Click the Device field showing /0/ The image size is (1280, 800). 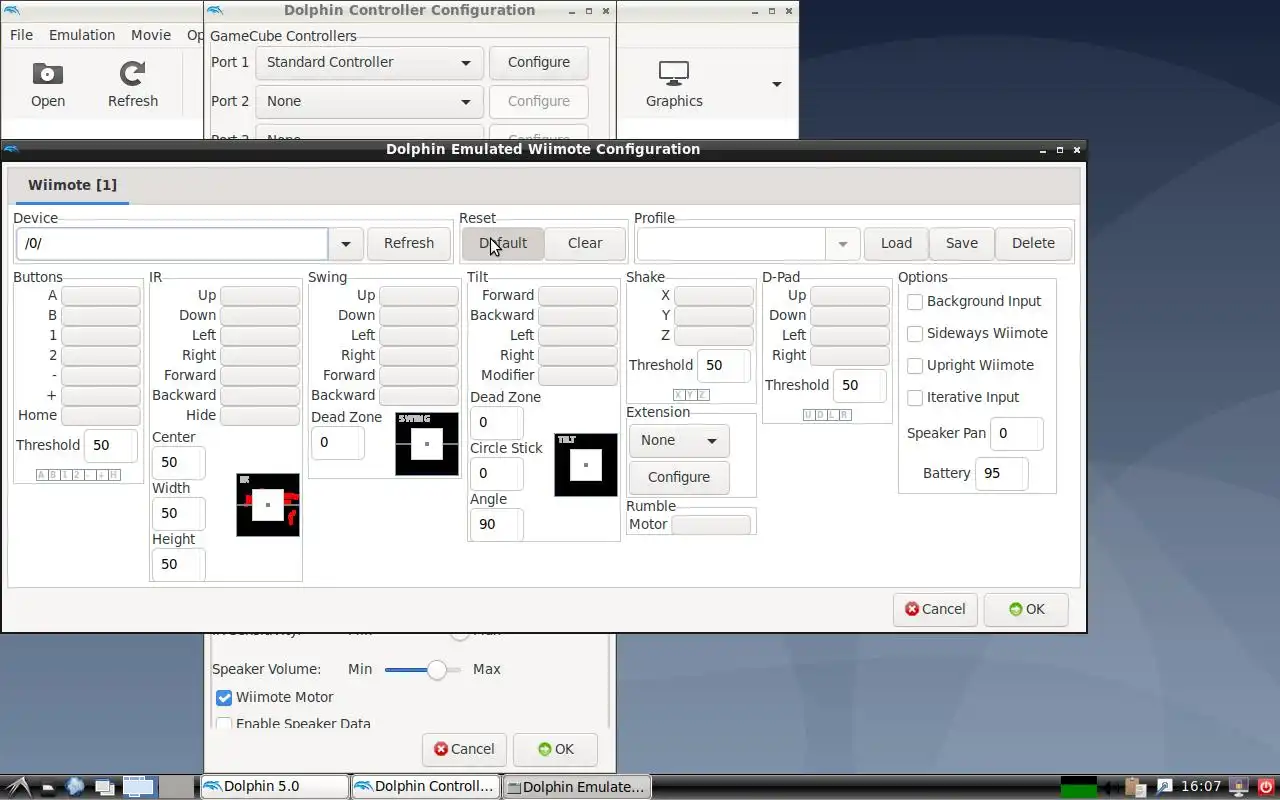click(x=172, y=243)
